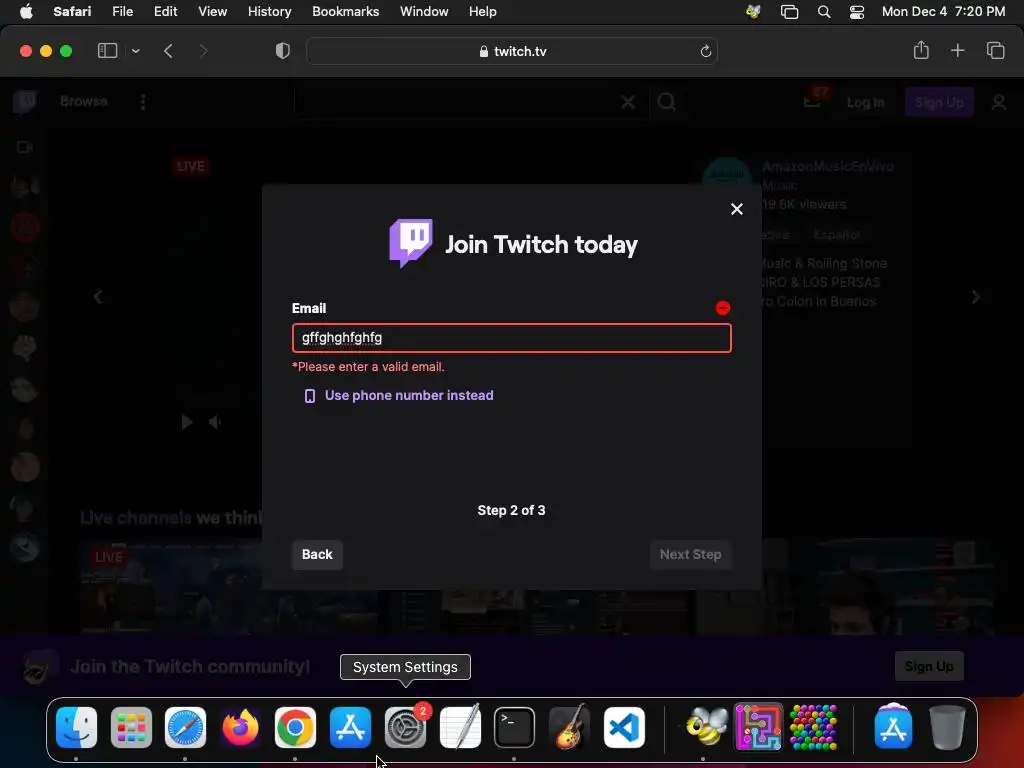Go Back to the previous signup step
The image size is (1024, 768).
(x=317, y=554)
